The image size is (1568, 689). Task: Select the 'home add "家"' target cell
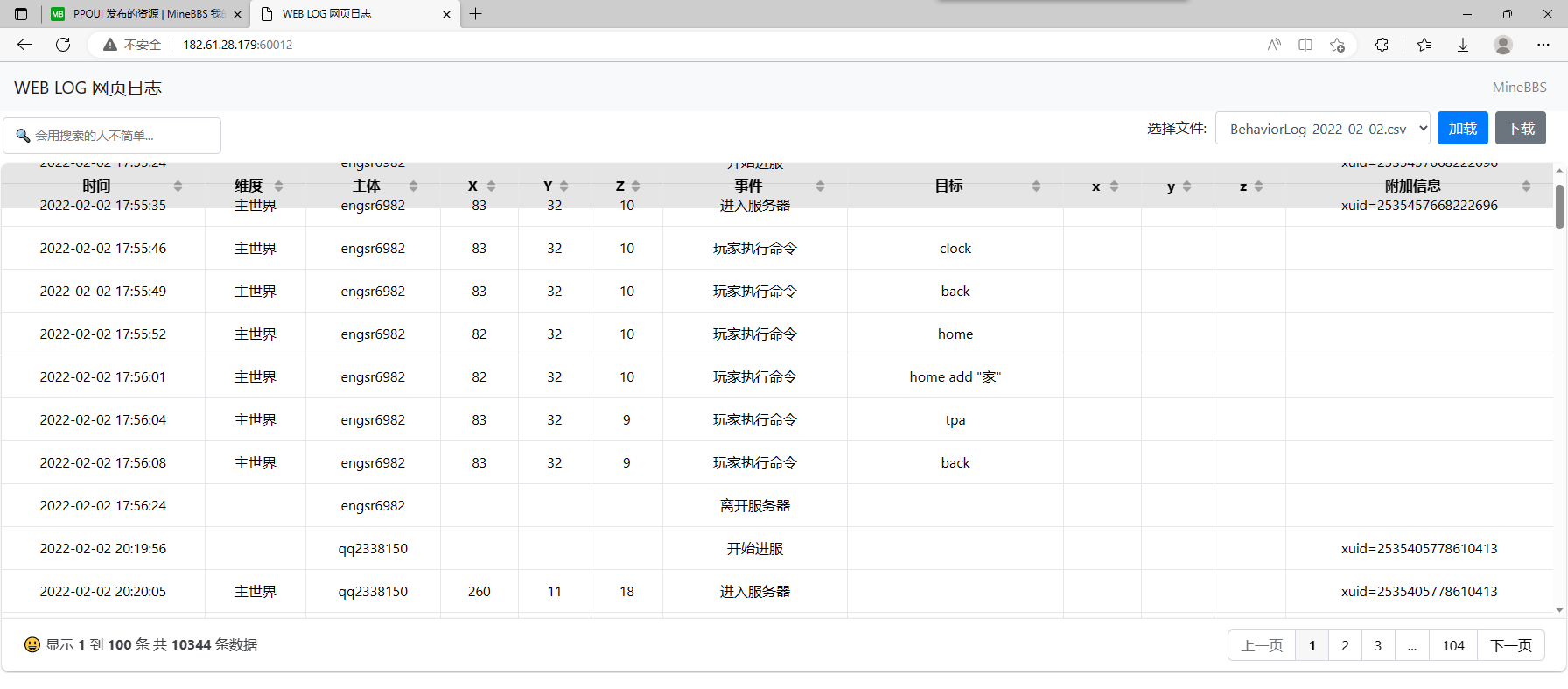955,377
